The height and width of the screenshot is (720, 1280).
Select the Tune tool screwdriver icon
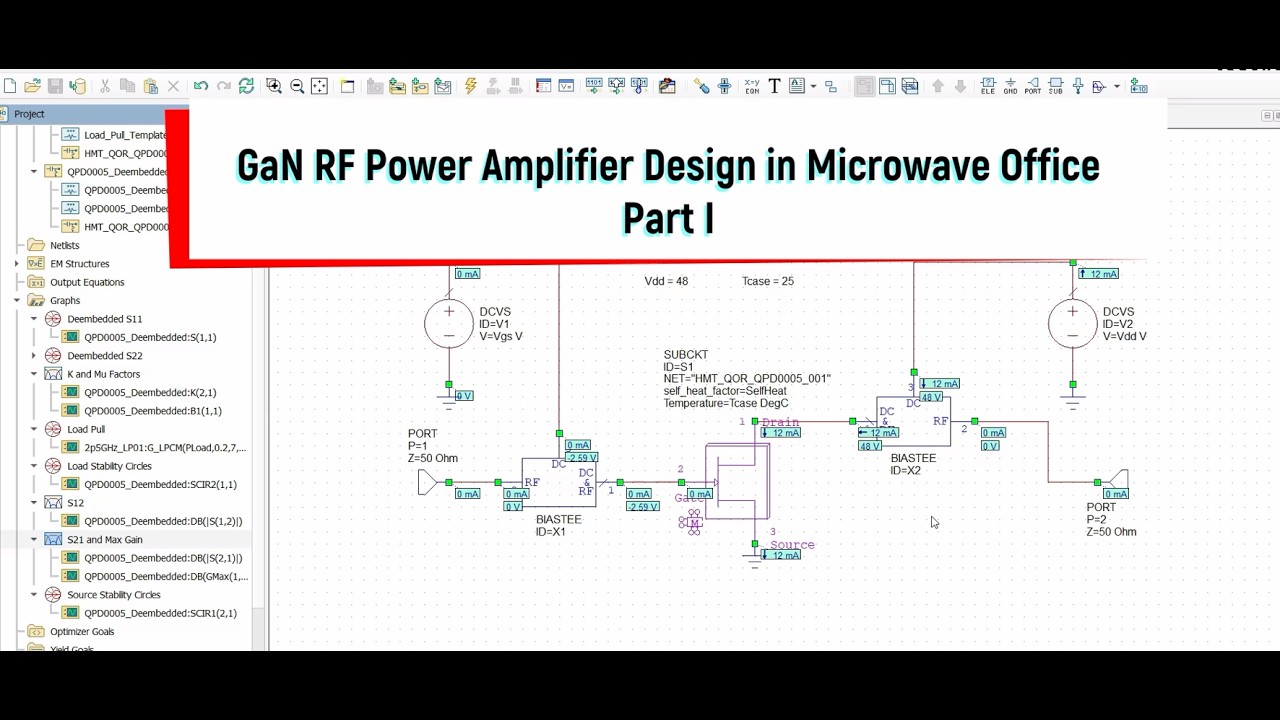click(x=702, y=87)
